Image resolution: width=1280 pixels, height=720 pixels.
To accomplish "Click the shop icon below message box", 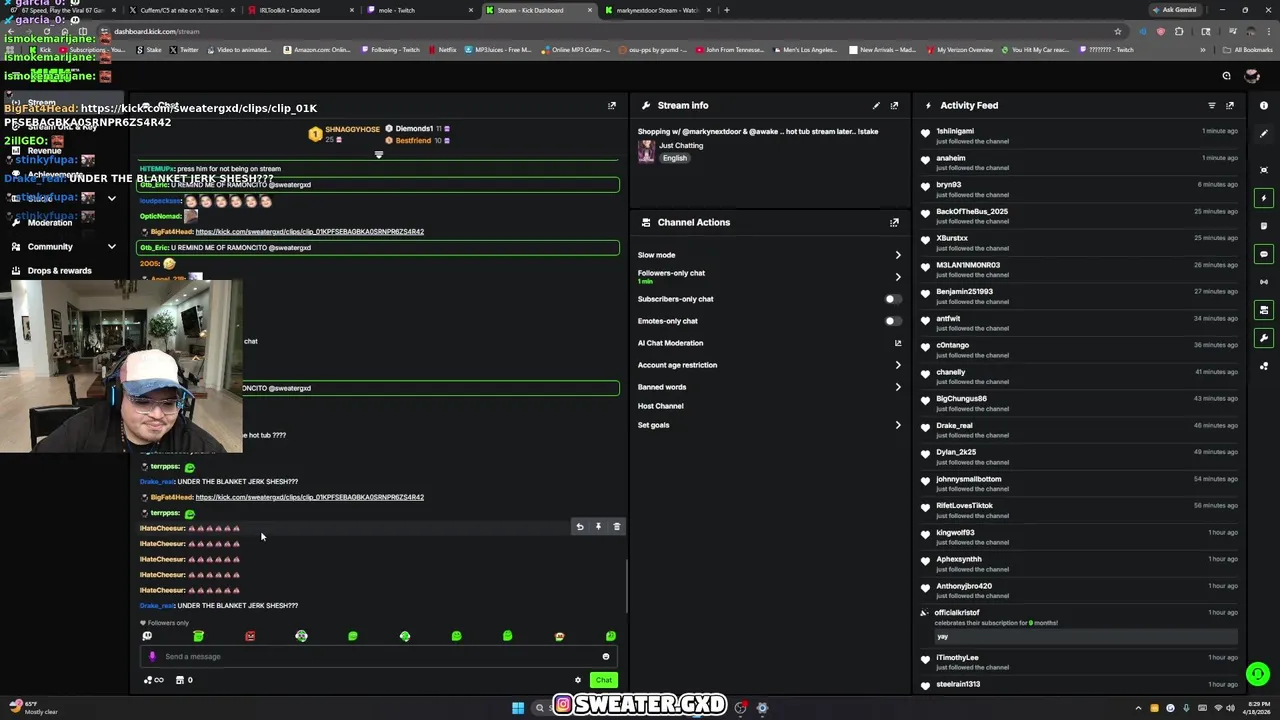I will tap(180, 680).
